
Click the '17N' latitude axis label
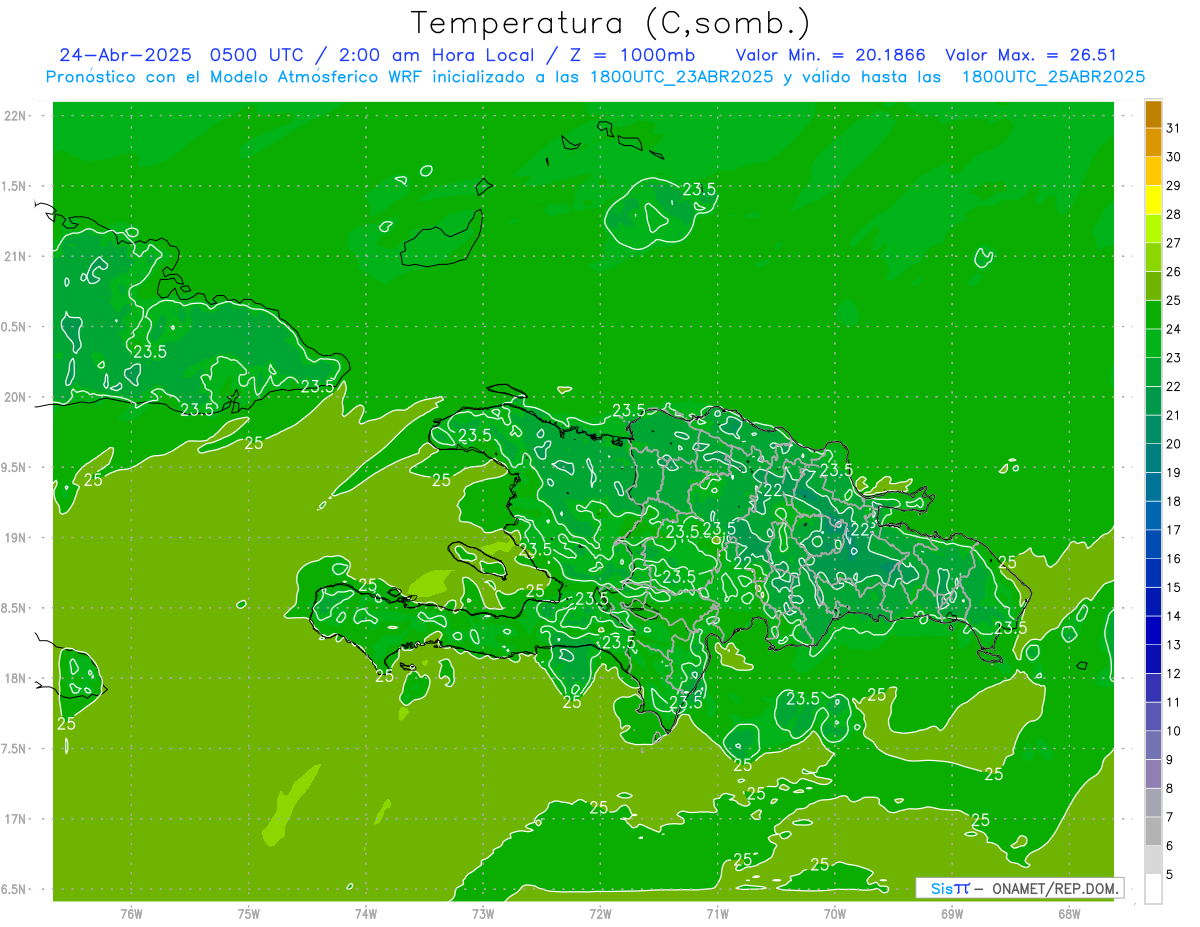tap(16, 819)
